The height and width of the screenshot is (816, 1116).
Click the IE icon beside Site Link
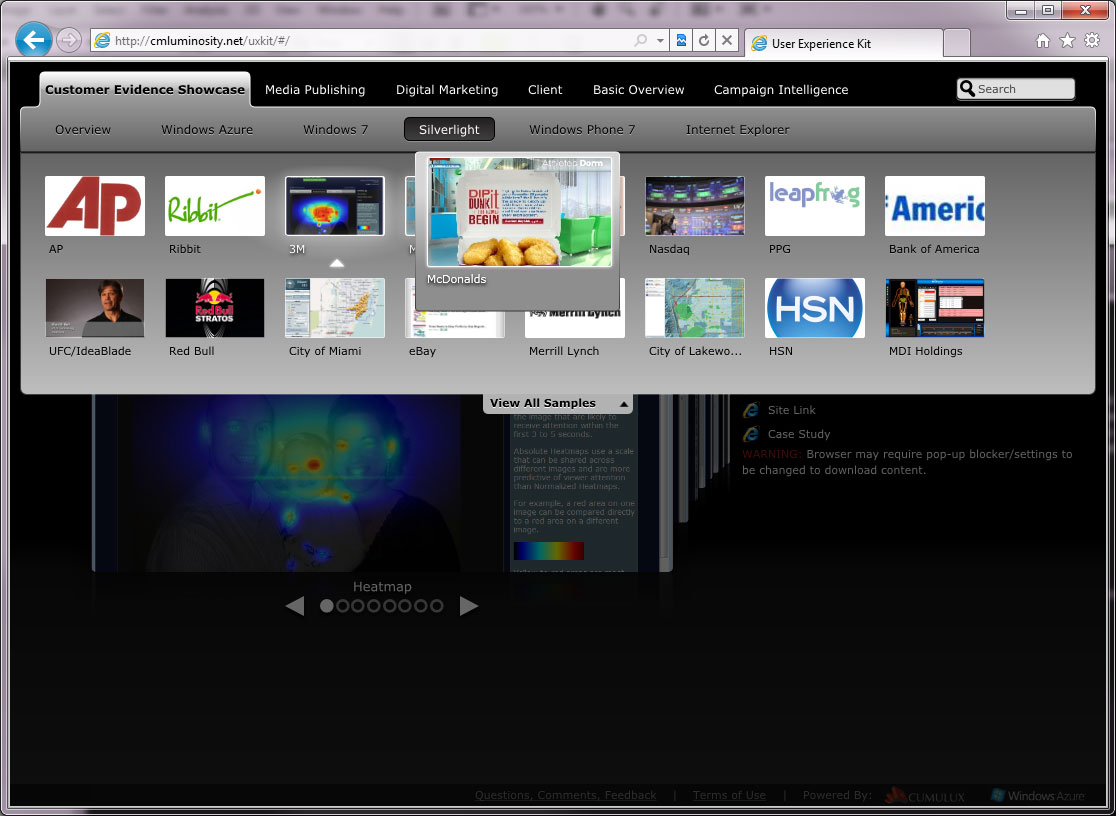click(751, 410)
